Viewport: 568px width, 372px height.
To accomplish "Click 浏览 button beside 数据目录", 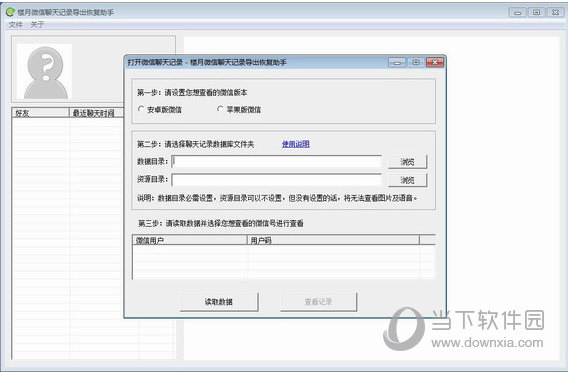I will tap(408, 162).
